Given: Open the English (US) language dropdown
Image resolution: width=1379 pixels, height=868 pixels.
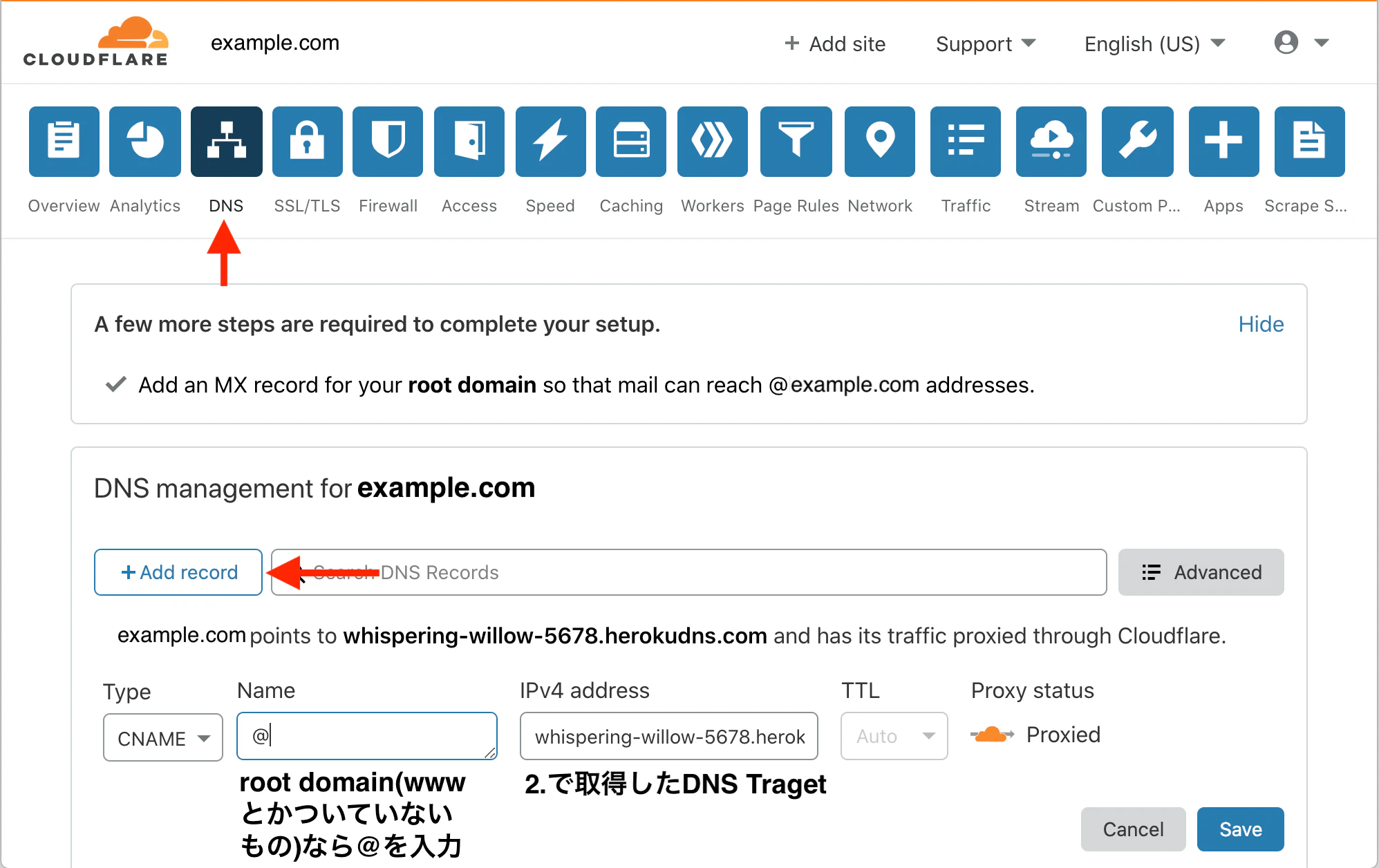Looking at the screenshot, I should click(1154, 44).
